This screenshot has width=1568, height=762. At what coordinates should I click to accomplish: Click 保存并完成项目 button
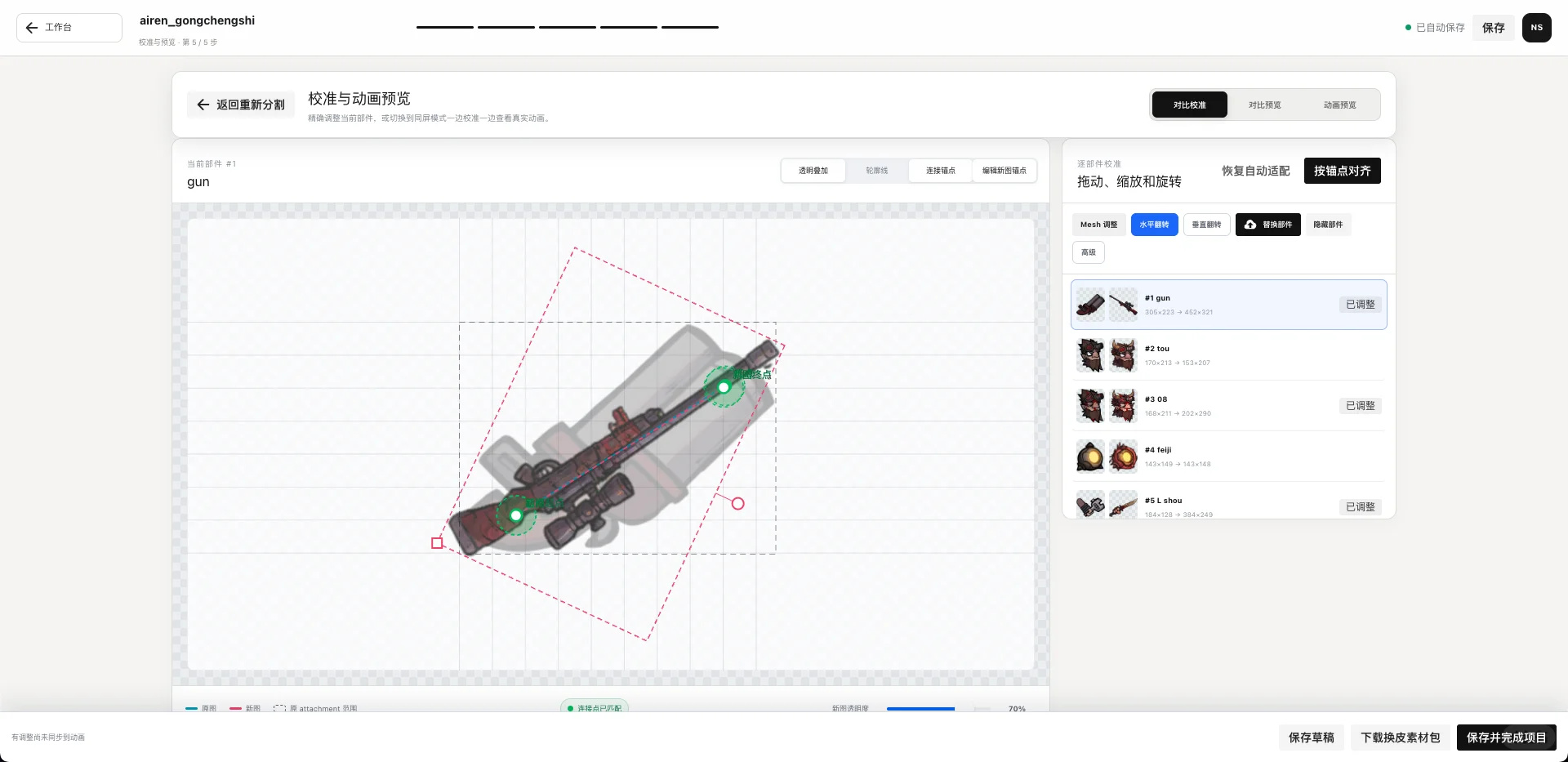coord(1506,737)
